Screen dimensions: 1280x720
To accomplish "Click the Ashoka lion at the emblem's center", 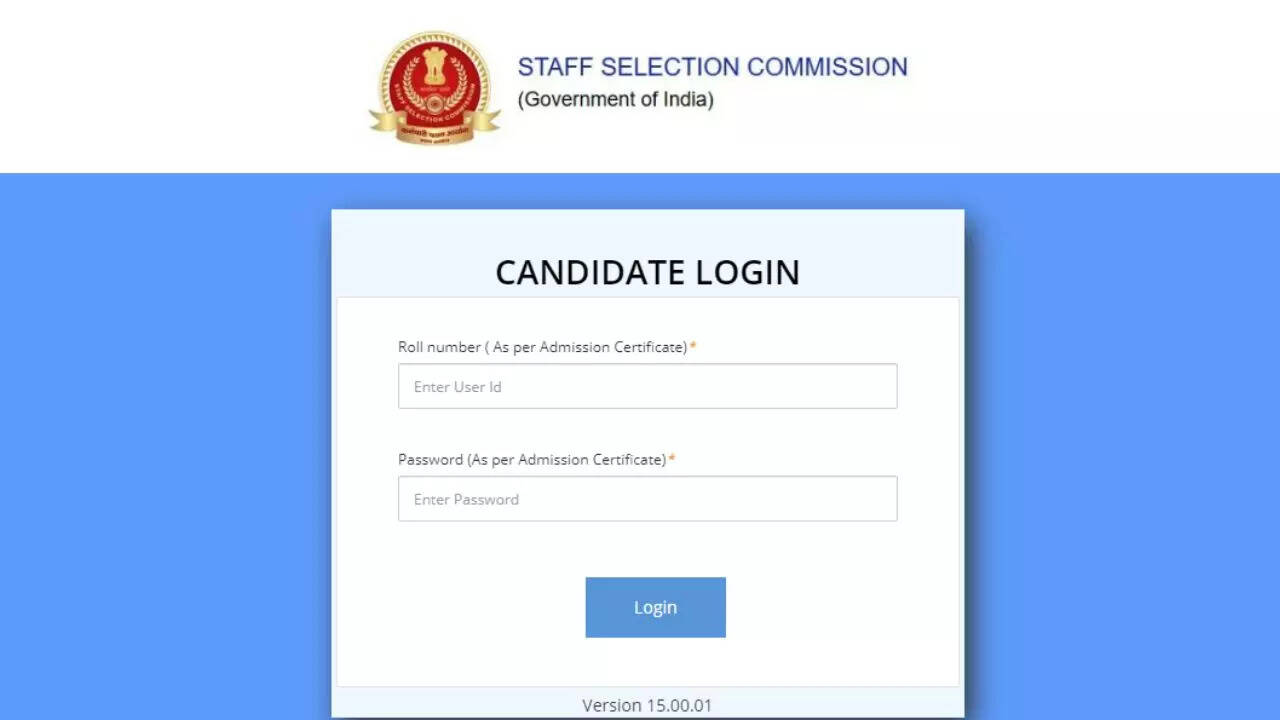I will coord(434,68).
